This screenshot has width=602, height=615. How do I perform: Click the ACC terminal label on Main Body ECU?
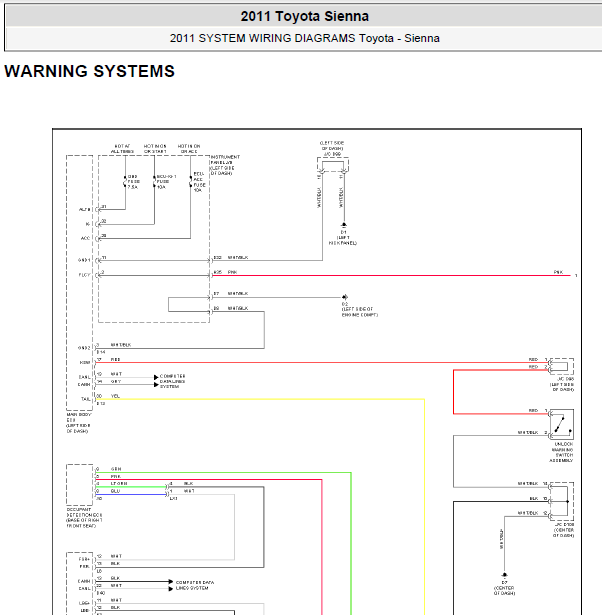pyautogui.click(x=85, y=238)
